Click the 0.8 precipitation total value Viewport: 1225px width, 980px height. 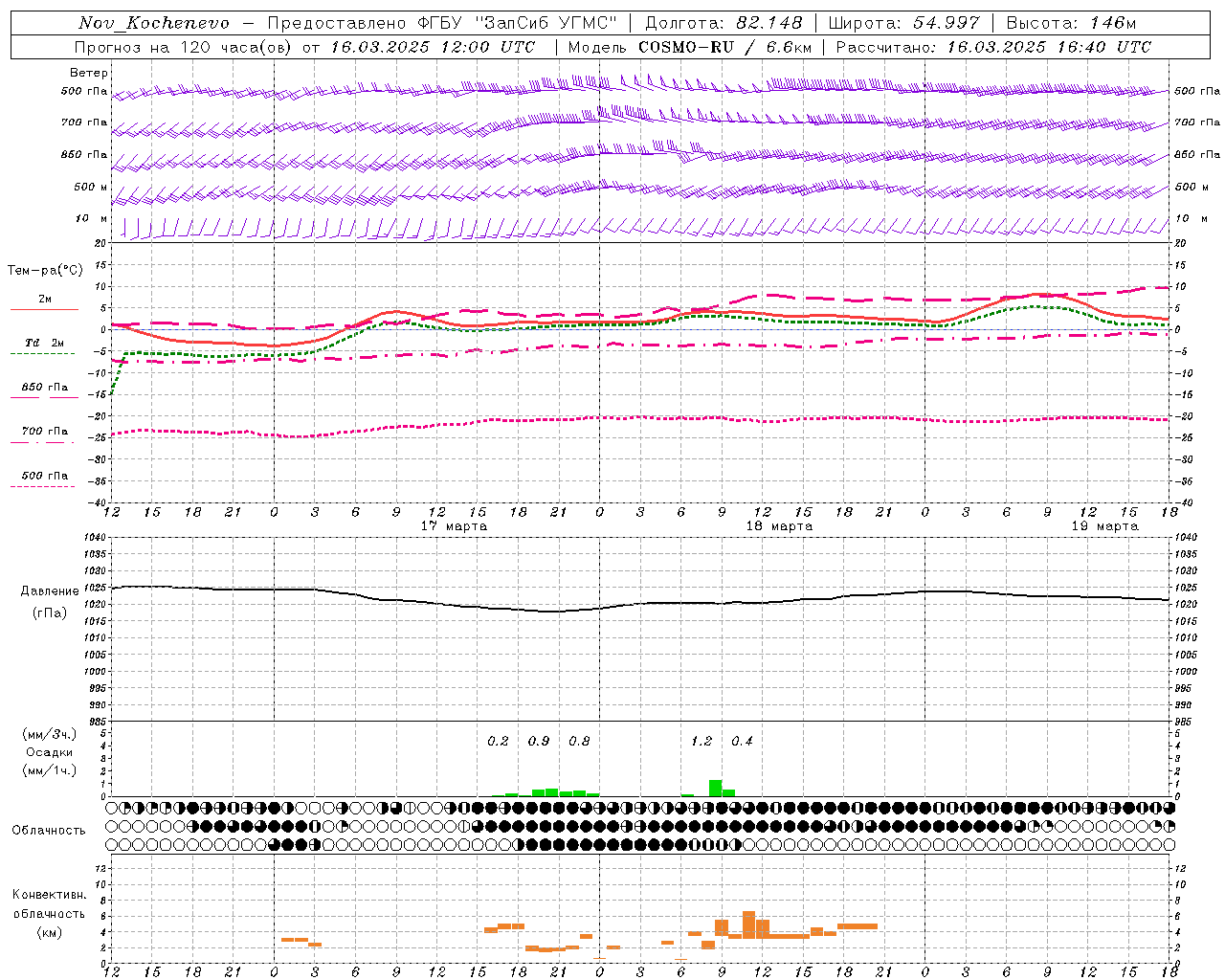coord(579,742)
